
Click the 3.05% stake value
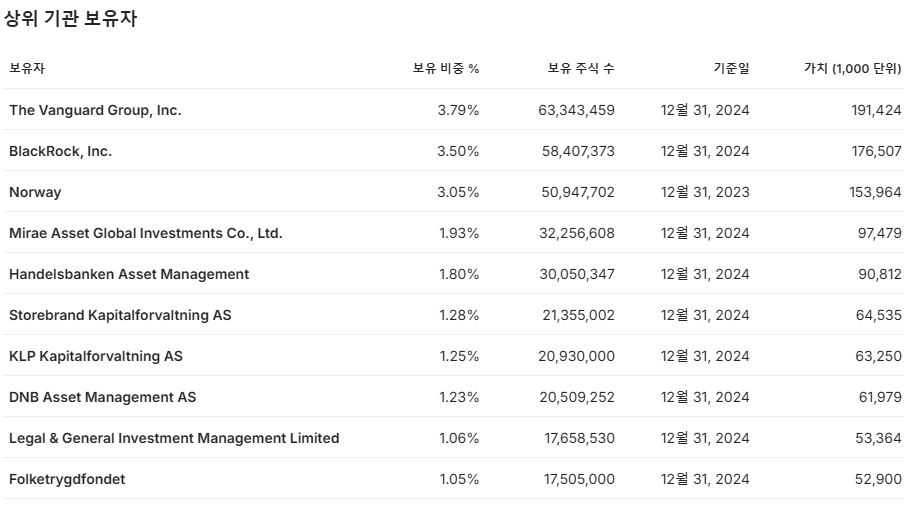[458, 192]
